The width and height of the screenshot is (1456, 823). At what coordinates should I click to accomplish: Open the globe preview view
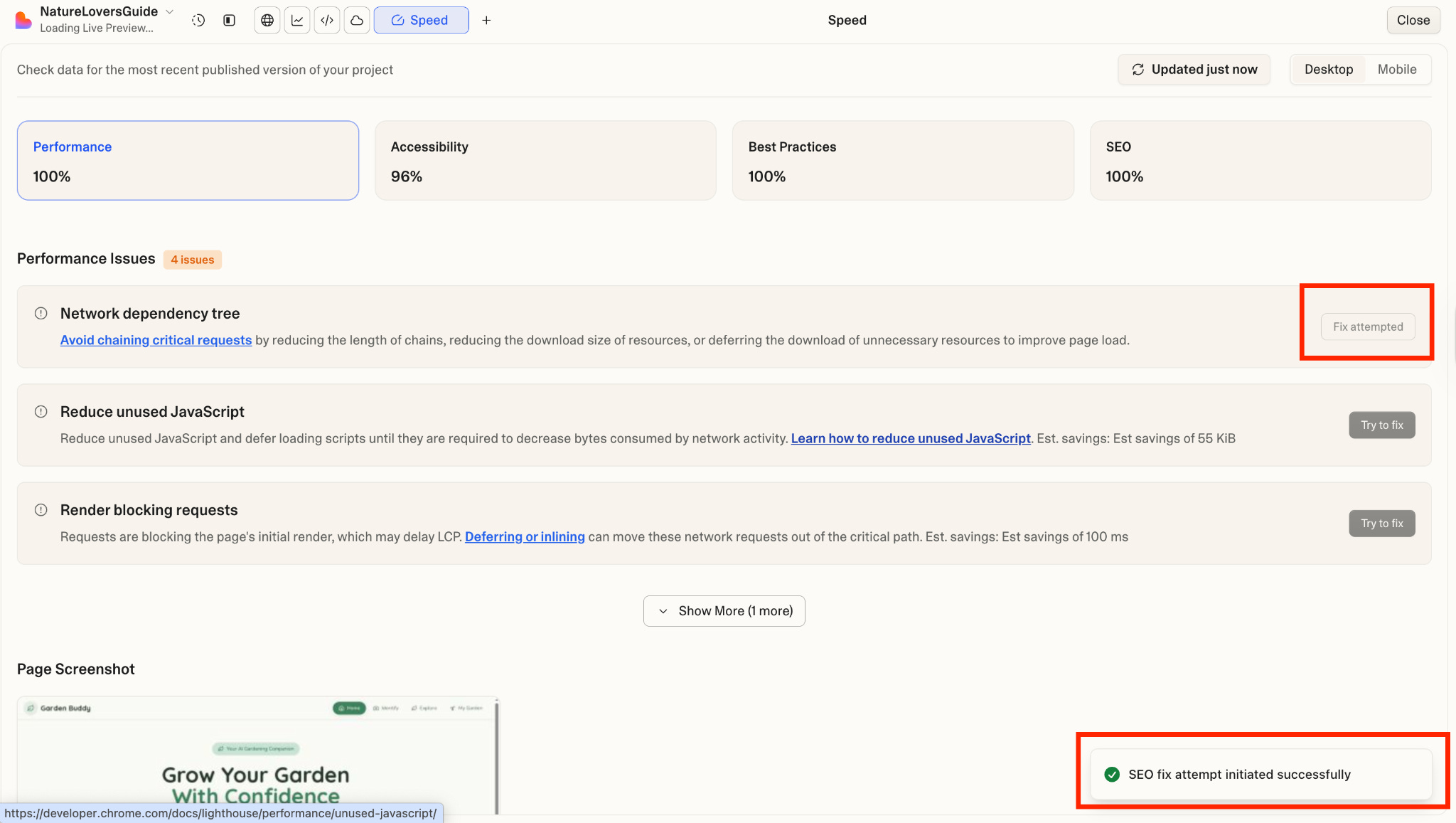267,21
